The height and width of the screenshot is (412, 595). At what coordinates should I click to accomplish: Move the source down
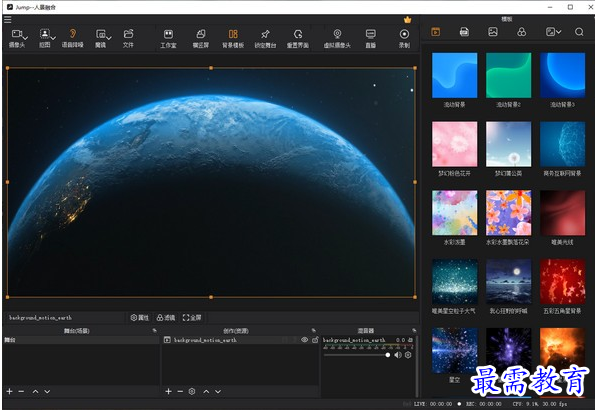point(218,391)
